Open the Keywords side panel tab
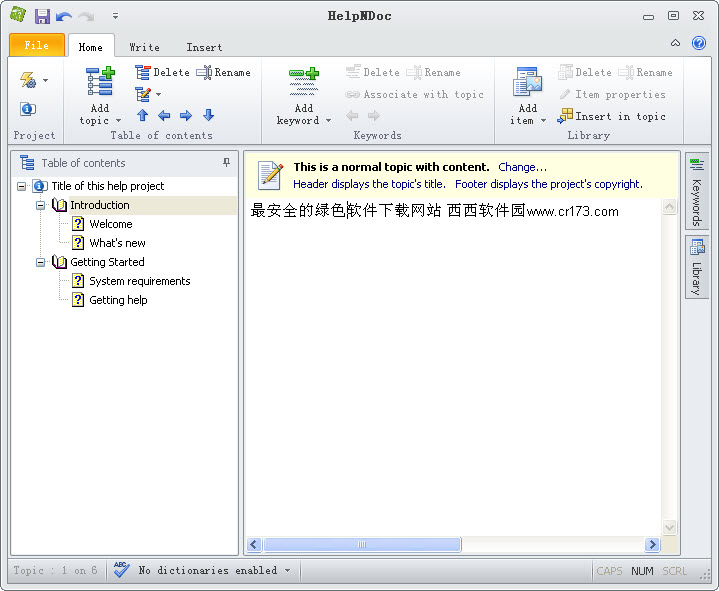Screen dimensions: 719x591 coord(697,192)
